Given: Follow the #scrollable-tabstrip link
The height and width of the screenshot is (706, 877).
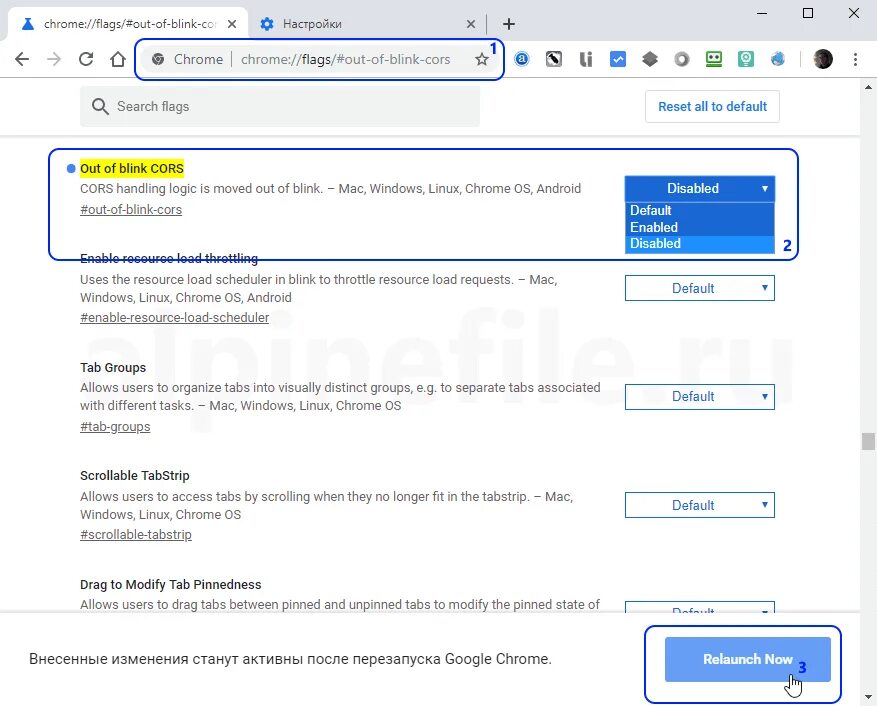Looking at the screenshot, I should 136,535.
